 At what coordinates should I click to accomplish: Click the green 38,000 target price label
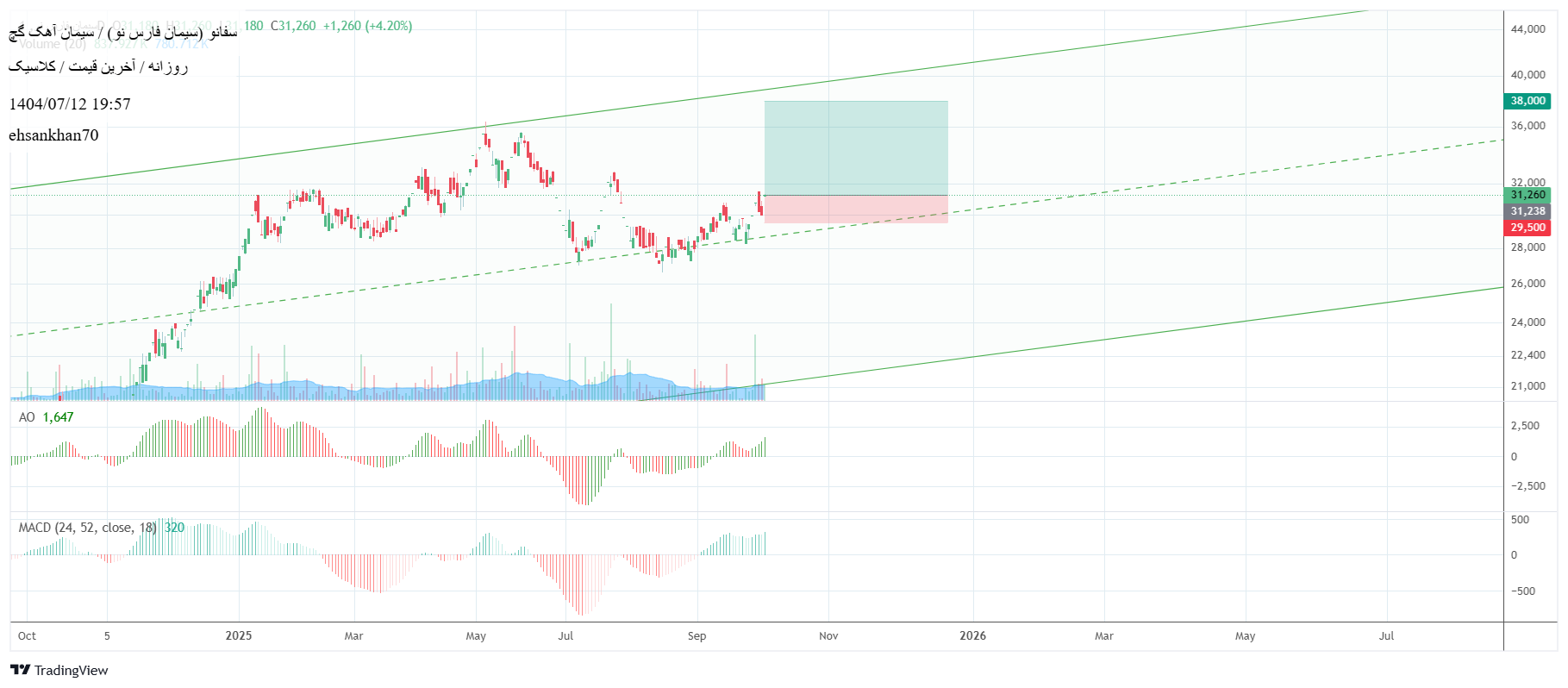(x=1527, y=101)
